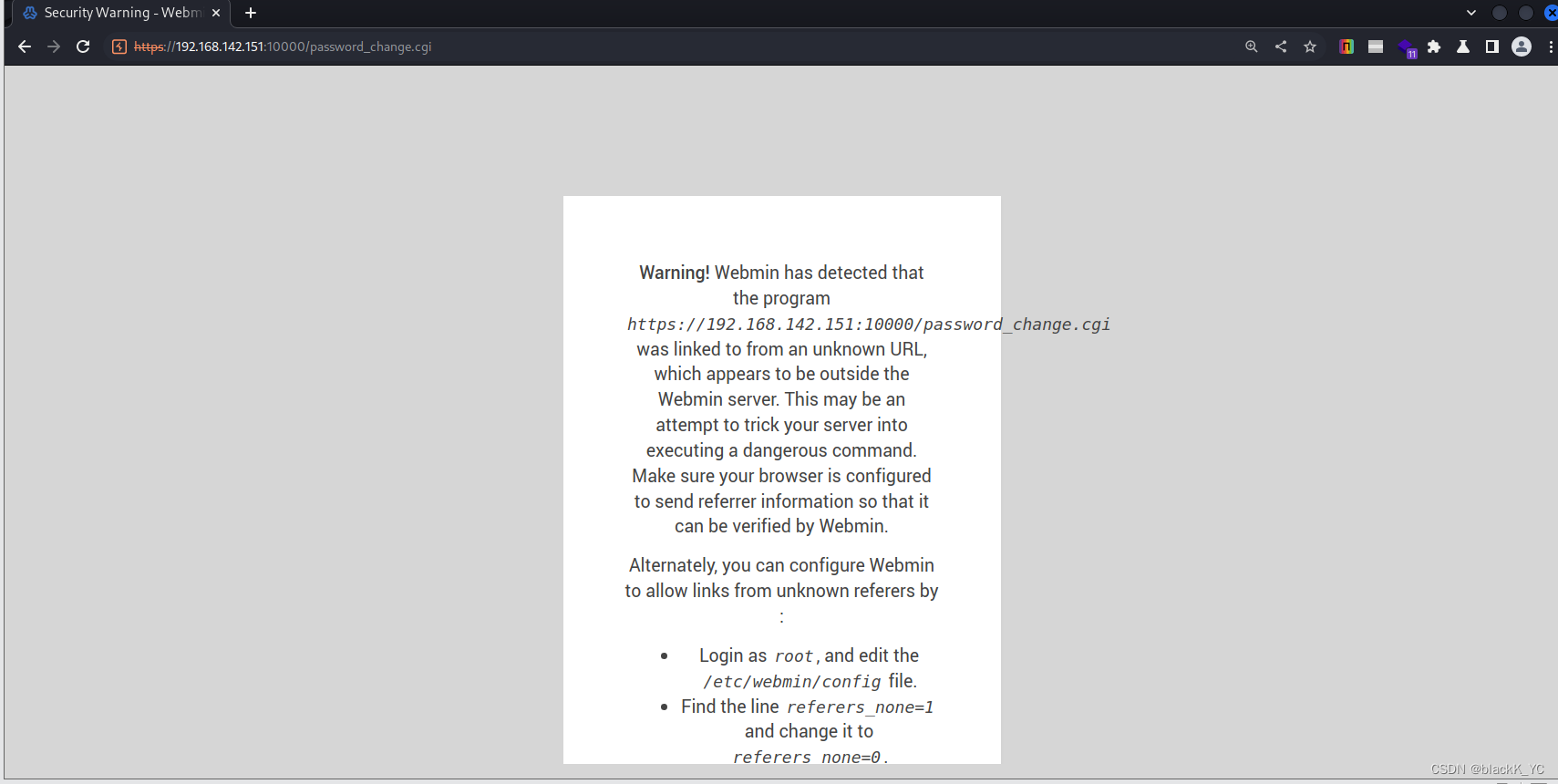
Task: Share this page using the share icon
Action: tap(1281, 46)
